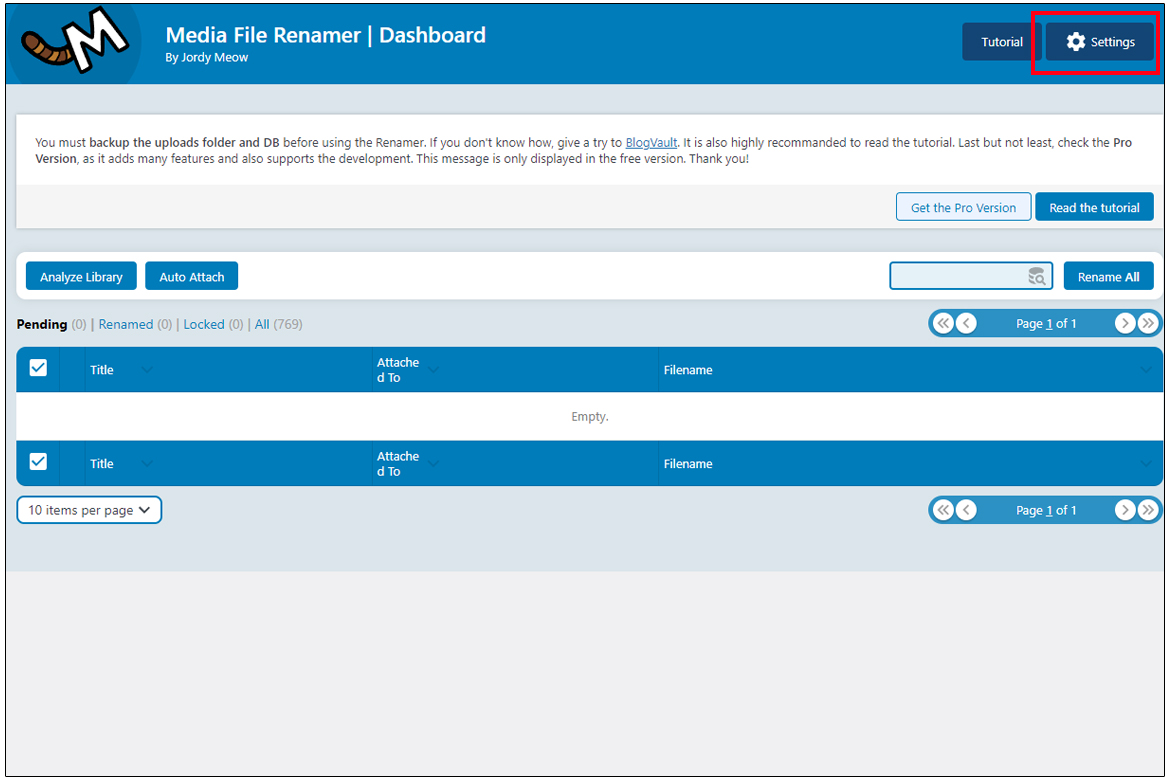Image resolution: width=1170 pixels, height=780 pixels.
Task: Go to first page in top pagination
Action: pyautogui.click(x=943, y=323)
